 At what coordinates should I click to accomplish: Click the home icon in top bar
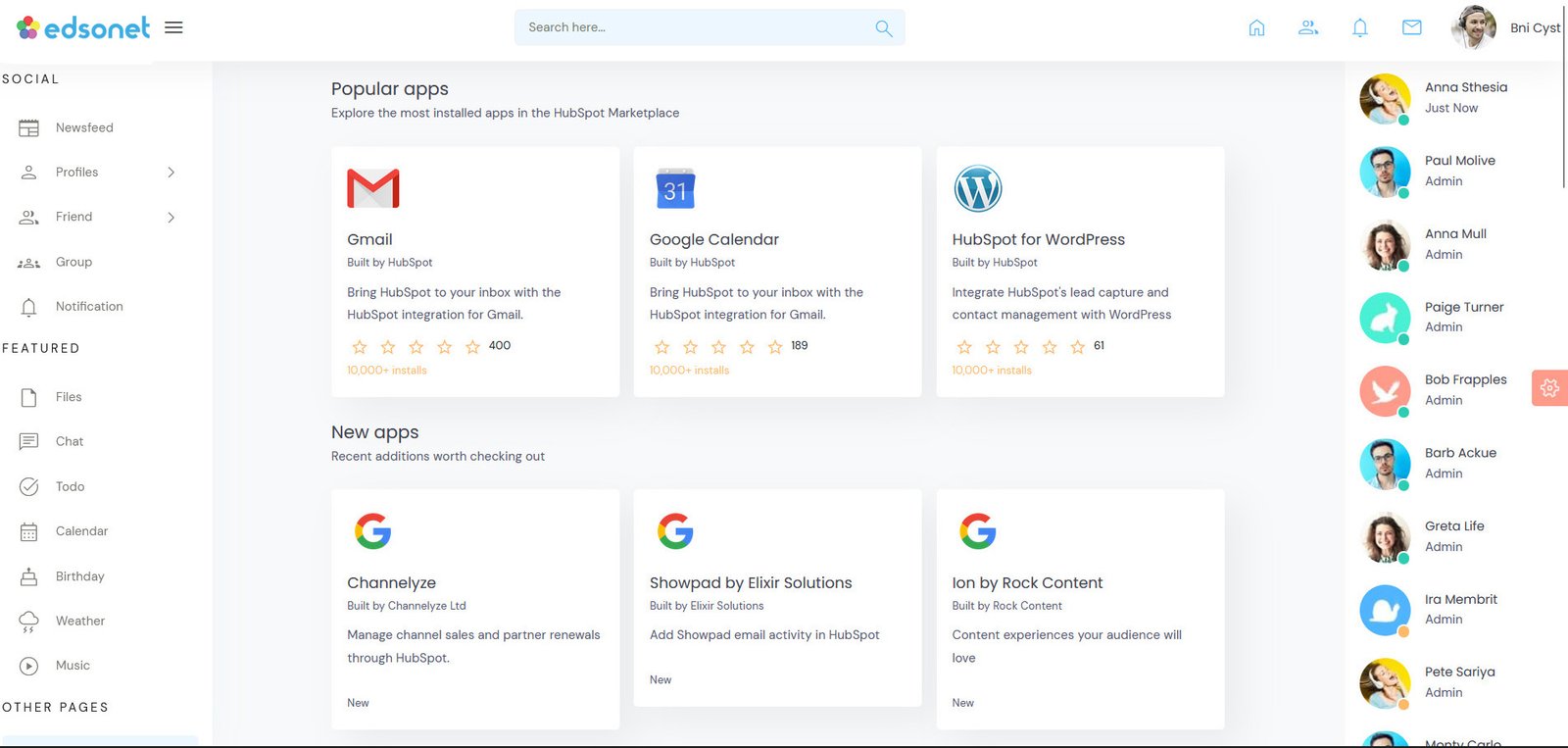[x=1256, y=27]
